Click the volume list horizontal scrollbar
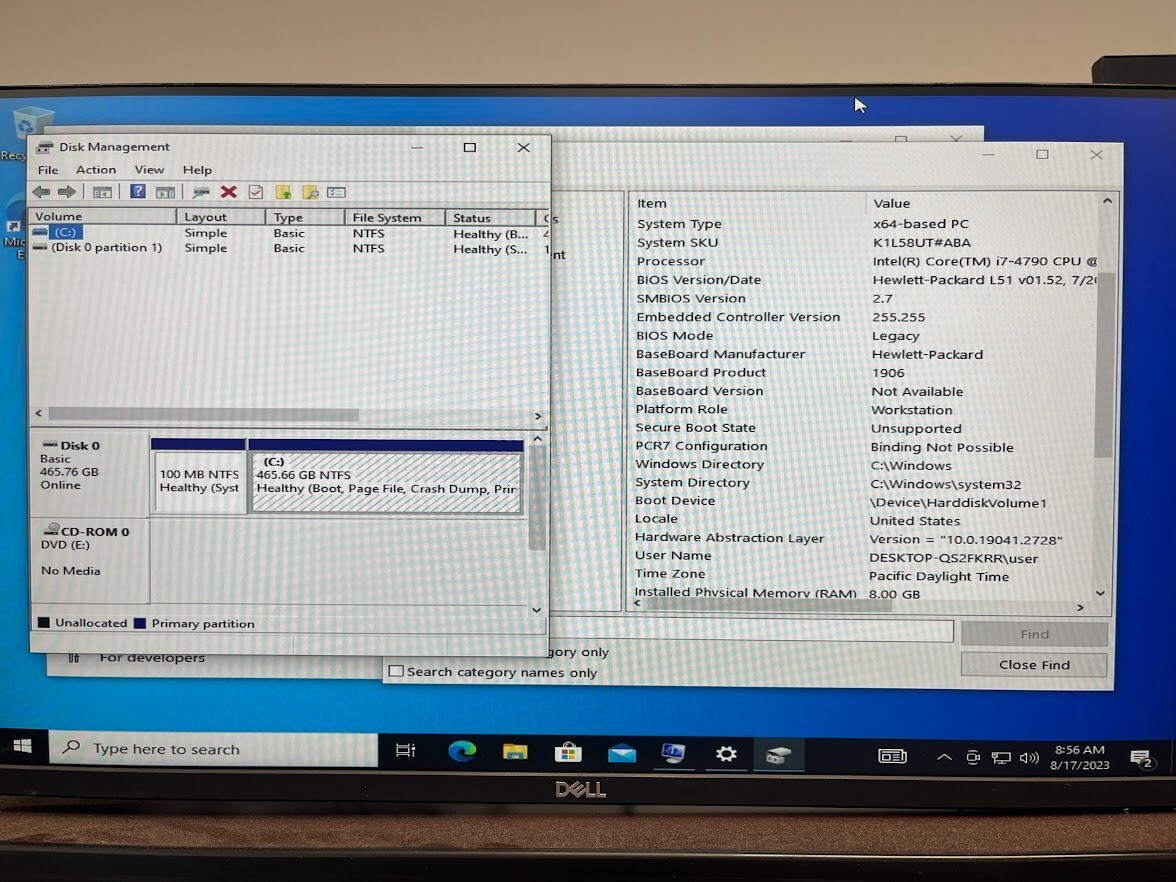 [x=203, y=414]
